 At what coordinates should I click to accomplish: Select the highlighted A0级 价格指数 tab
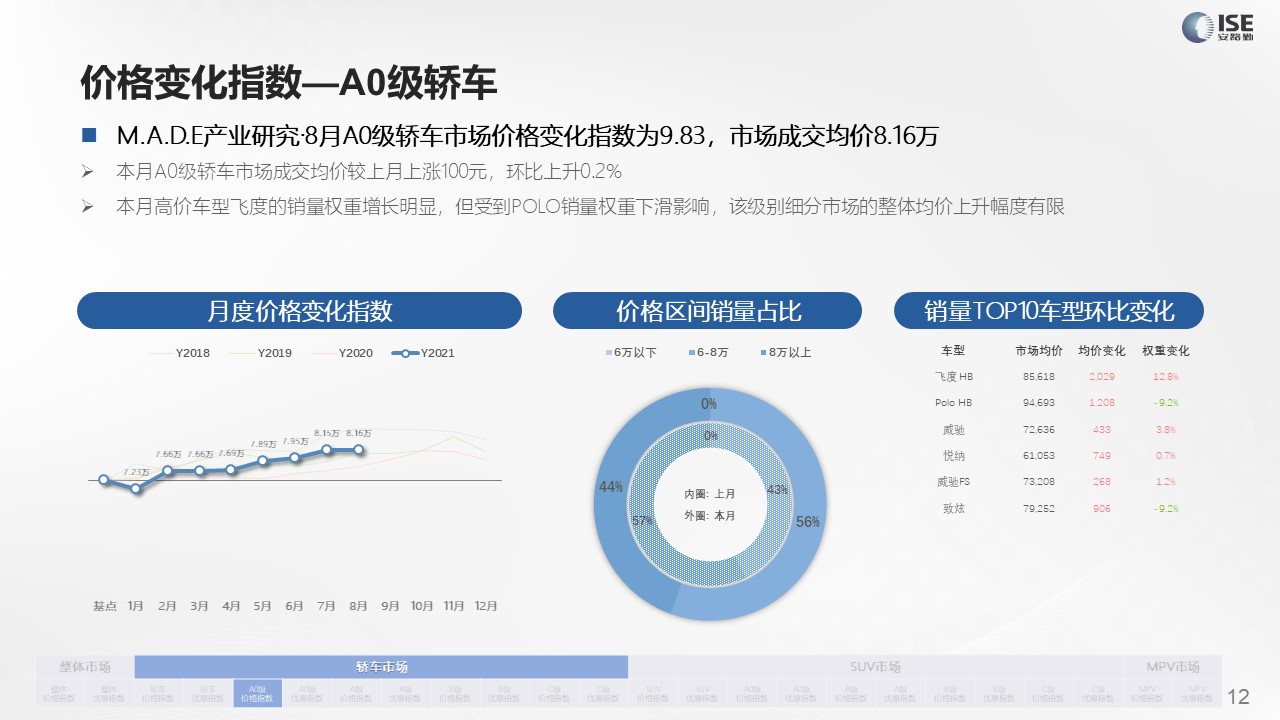pyautogui.click(x=258, y=693)
